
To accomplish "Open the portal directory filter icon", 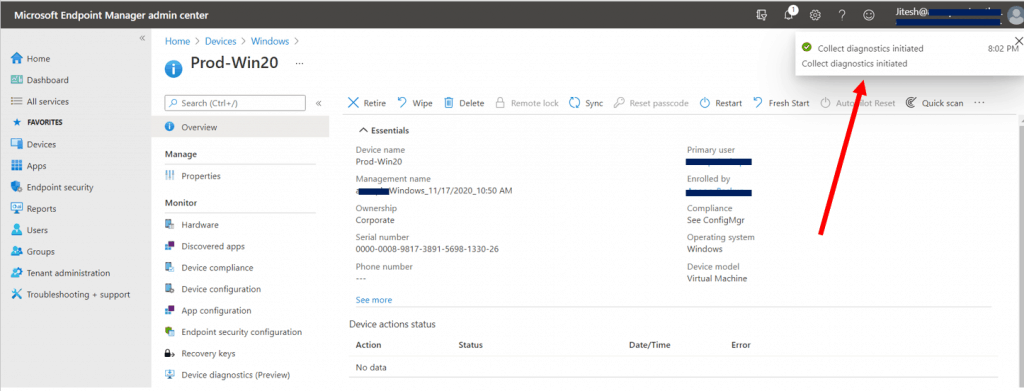I will tap(761, 15).
